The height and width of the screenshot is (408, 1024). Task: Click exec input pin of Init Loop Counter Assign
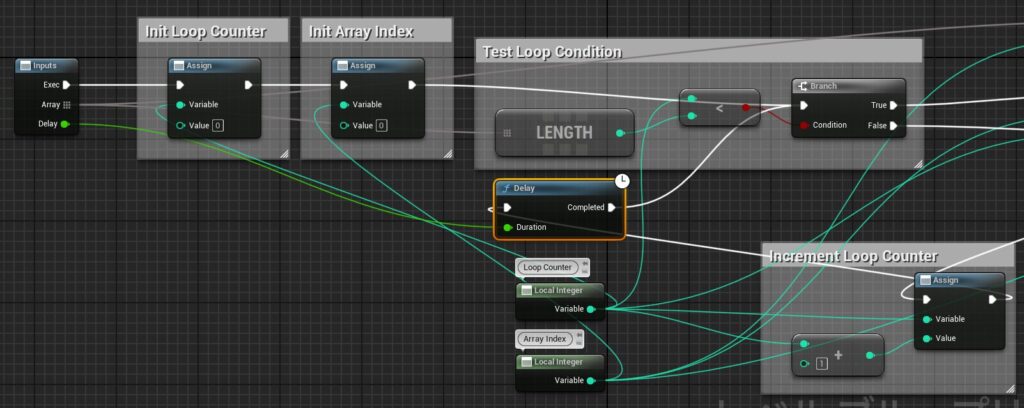180,85
